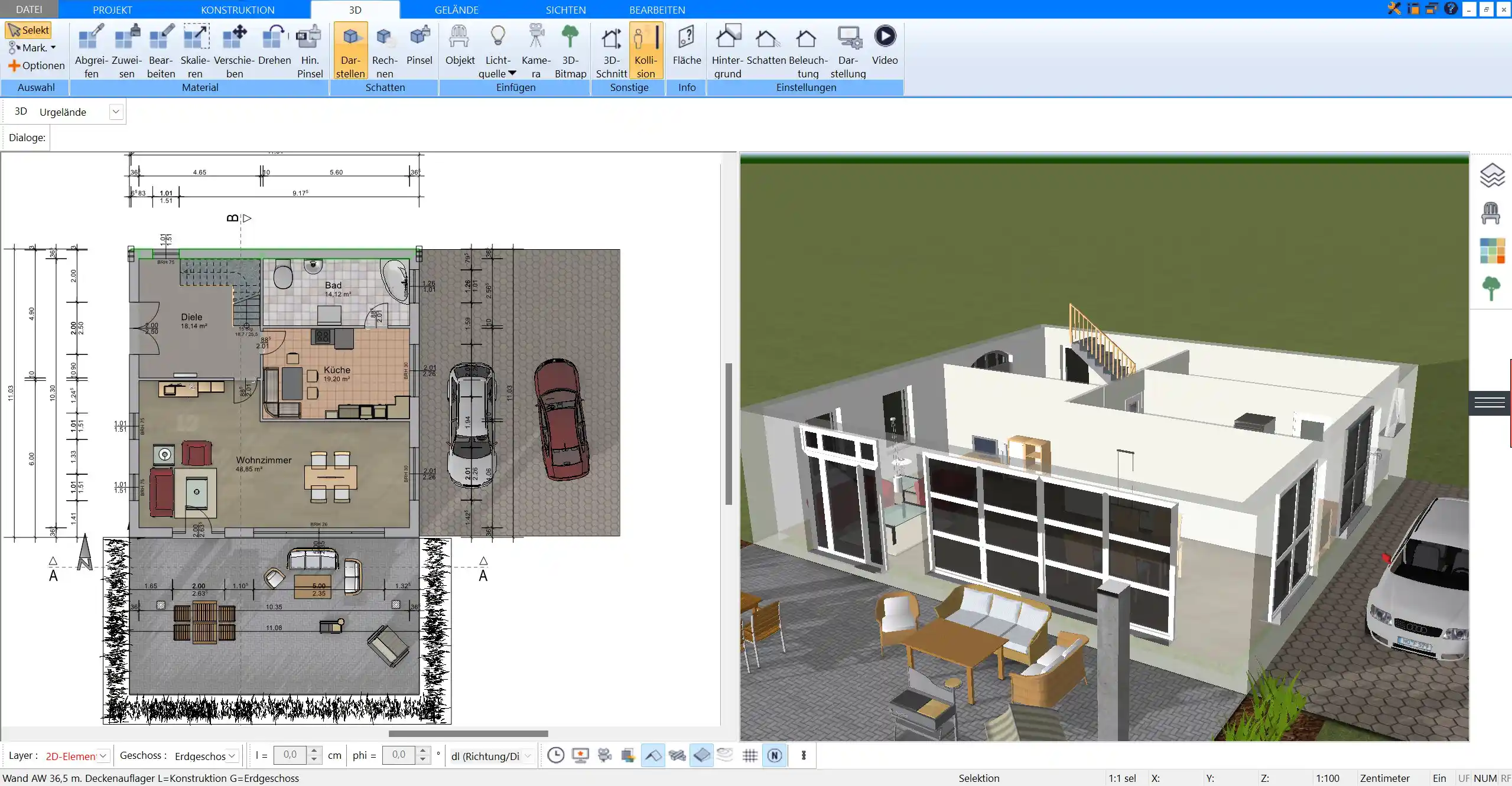Open the furniture chair icon in right sidebar
Viewport: 1512px width, 786px height.
click(x=1491, y=213)
